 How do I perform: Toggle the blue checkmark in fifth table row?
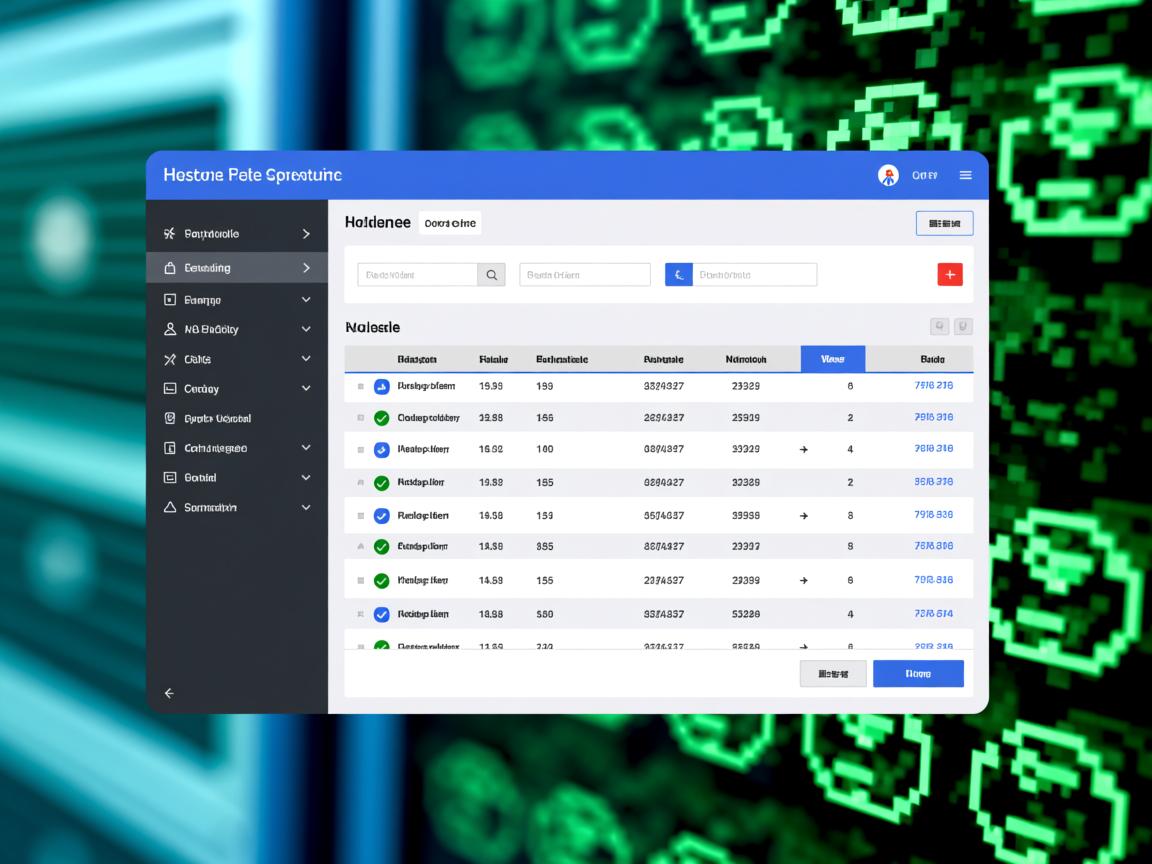[381, 516]
